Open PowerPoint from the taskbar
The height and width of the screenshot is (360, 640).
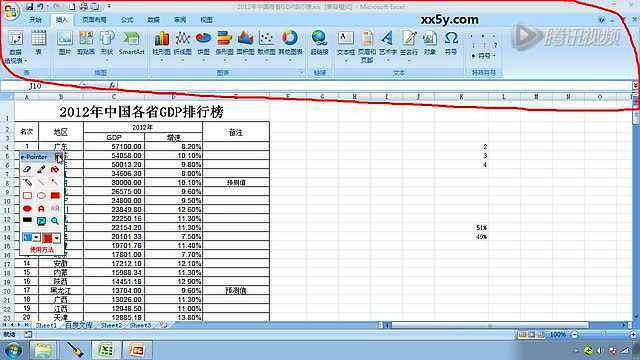tap(136, 350)
